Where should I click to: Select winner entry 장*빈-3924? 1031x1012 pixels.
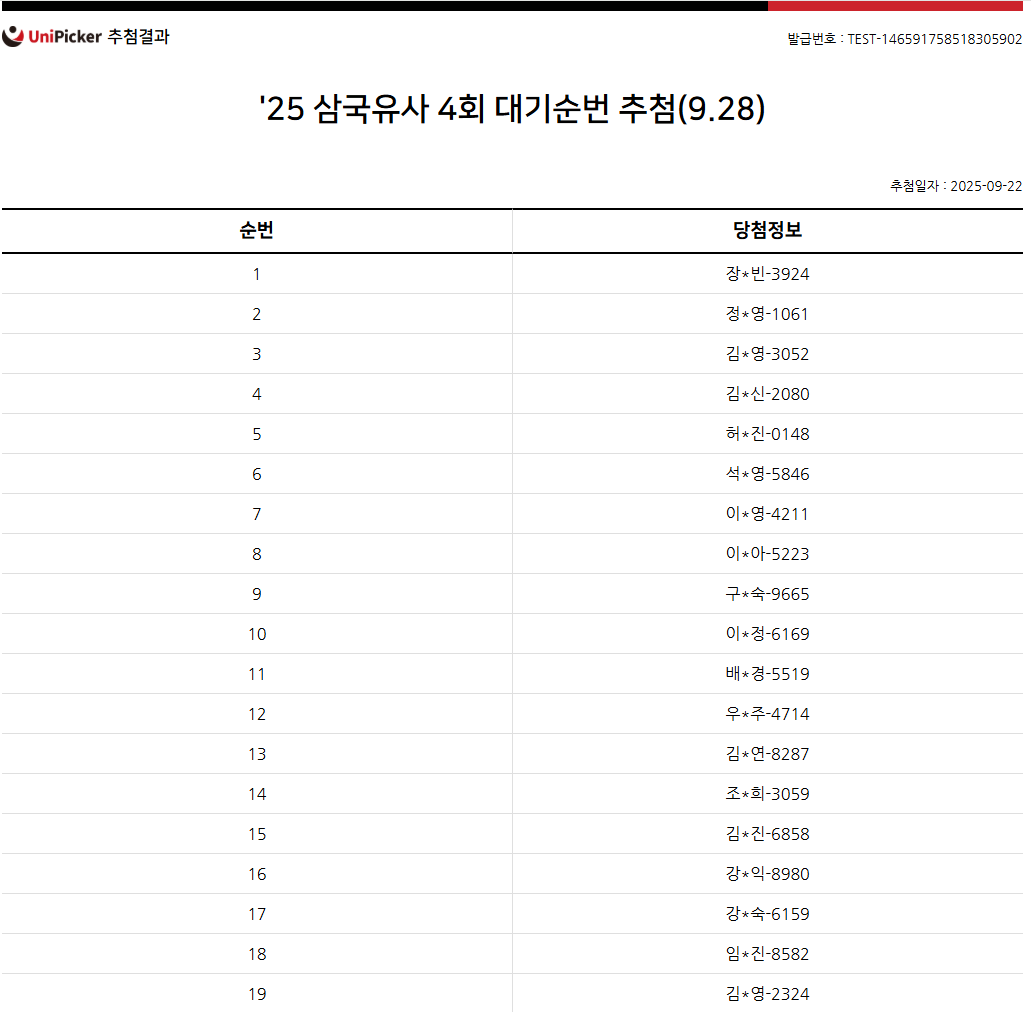coord(767,274)
